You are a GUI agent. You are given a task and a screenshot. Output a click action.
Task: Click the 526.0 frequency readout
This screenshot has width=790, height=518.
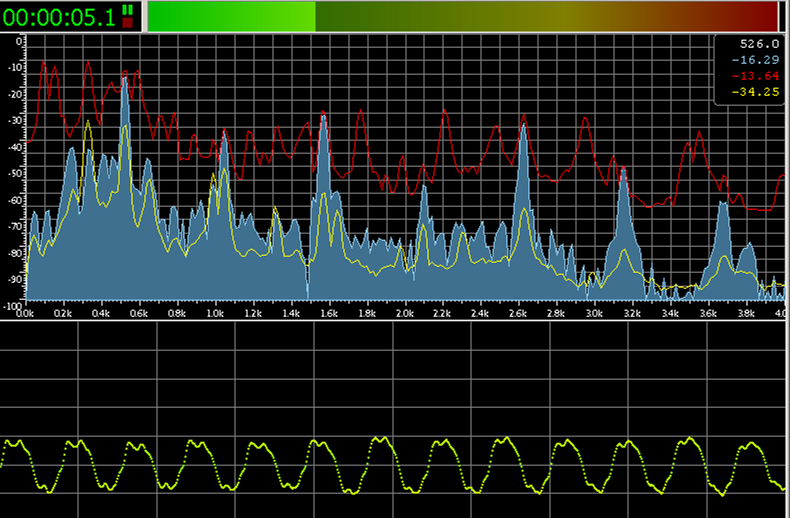(x=759, y=44)
